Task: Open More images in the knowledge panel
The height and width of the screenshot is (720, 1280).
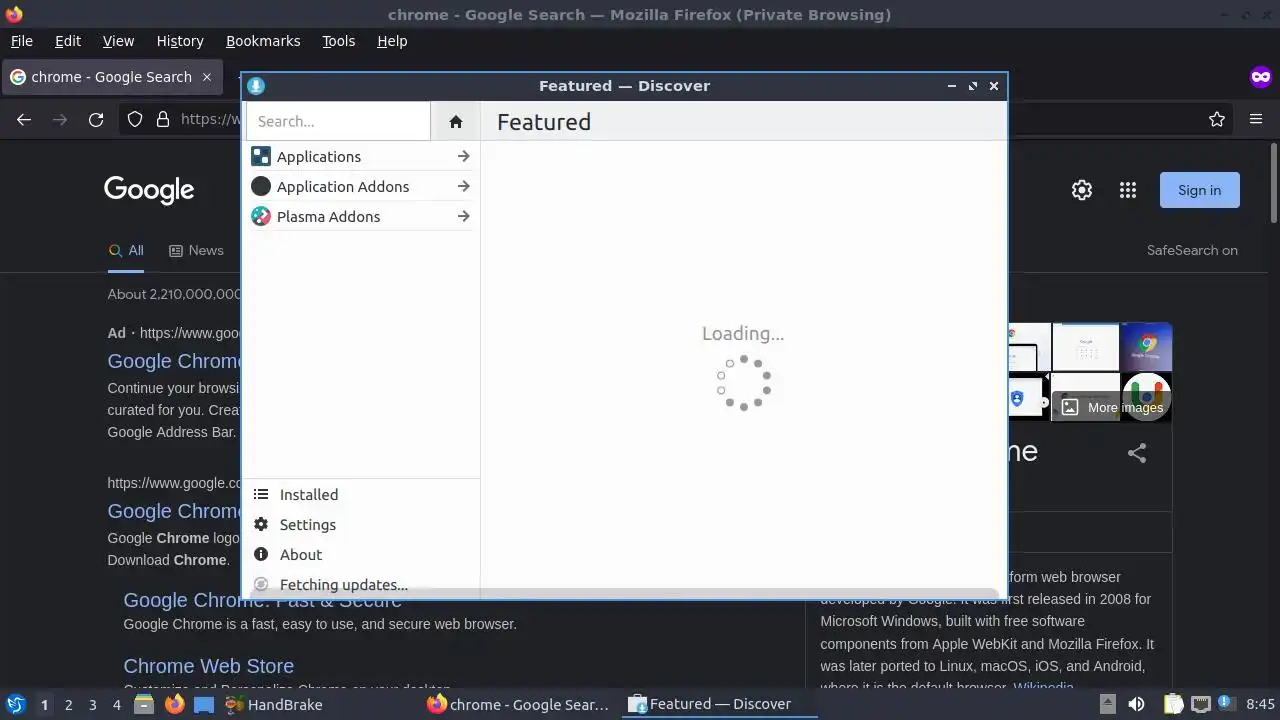Action: [1112, 407]
